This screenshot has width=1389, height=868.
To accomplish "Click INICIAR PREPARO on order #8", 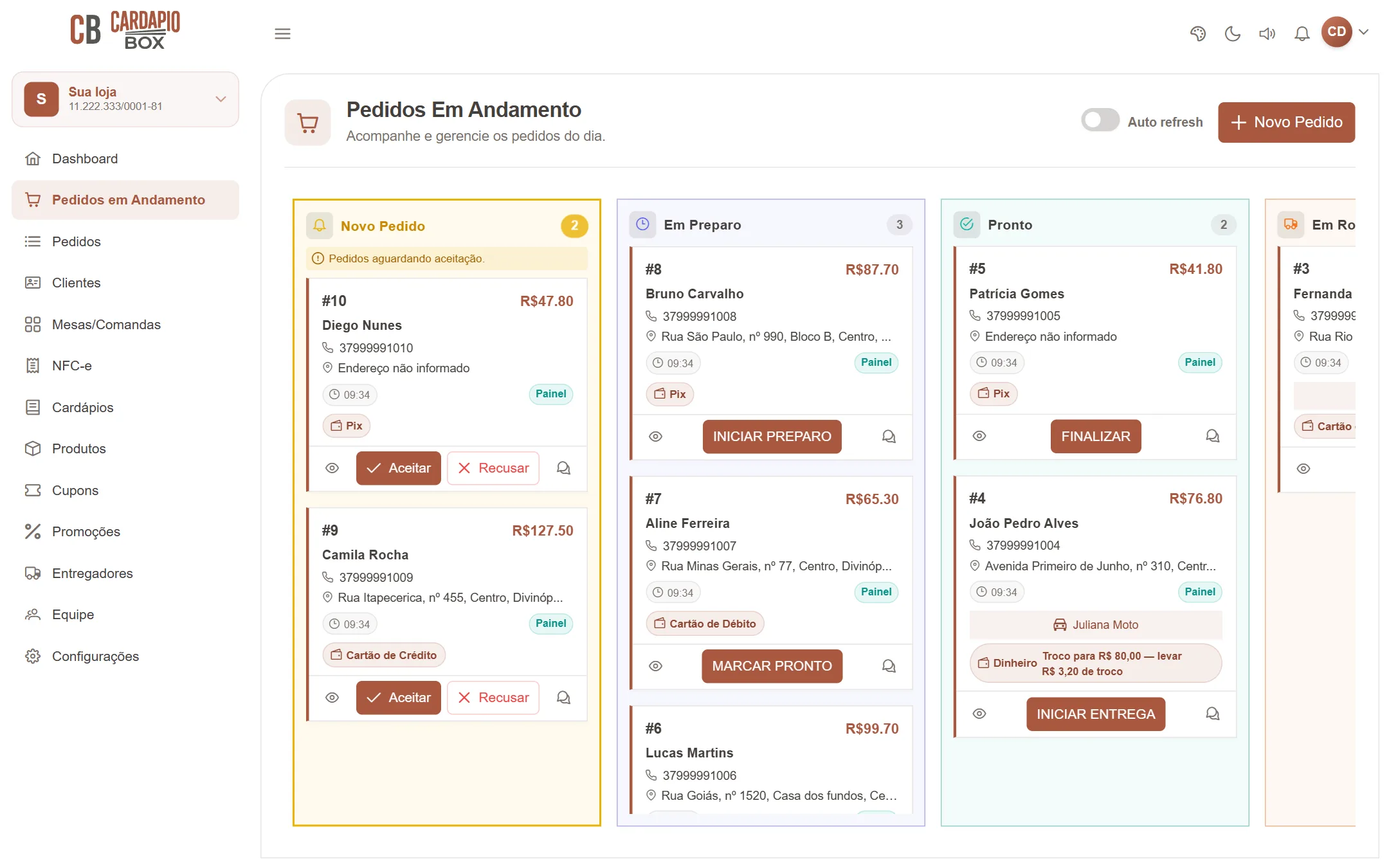I will [772, 437].
